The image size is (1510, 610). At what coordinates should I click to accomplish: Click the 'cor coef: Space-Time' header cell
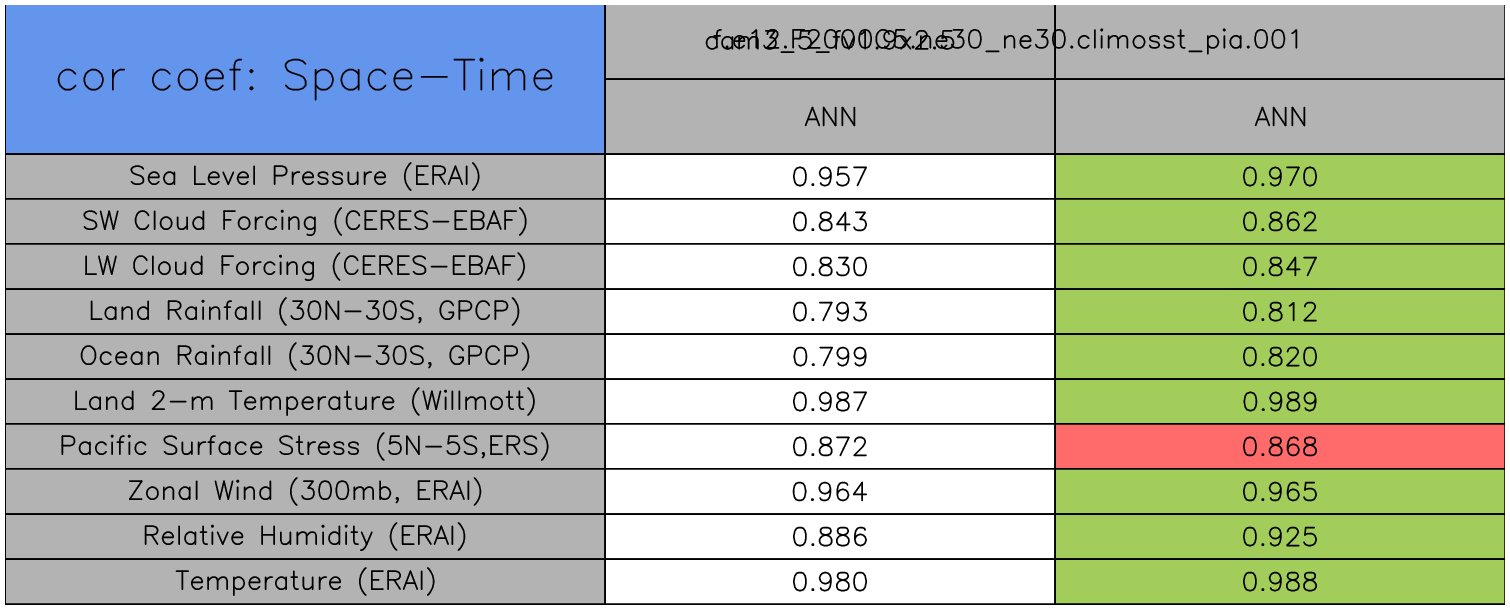pyautogui.click(x=305, y=78)
